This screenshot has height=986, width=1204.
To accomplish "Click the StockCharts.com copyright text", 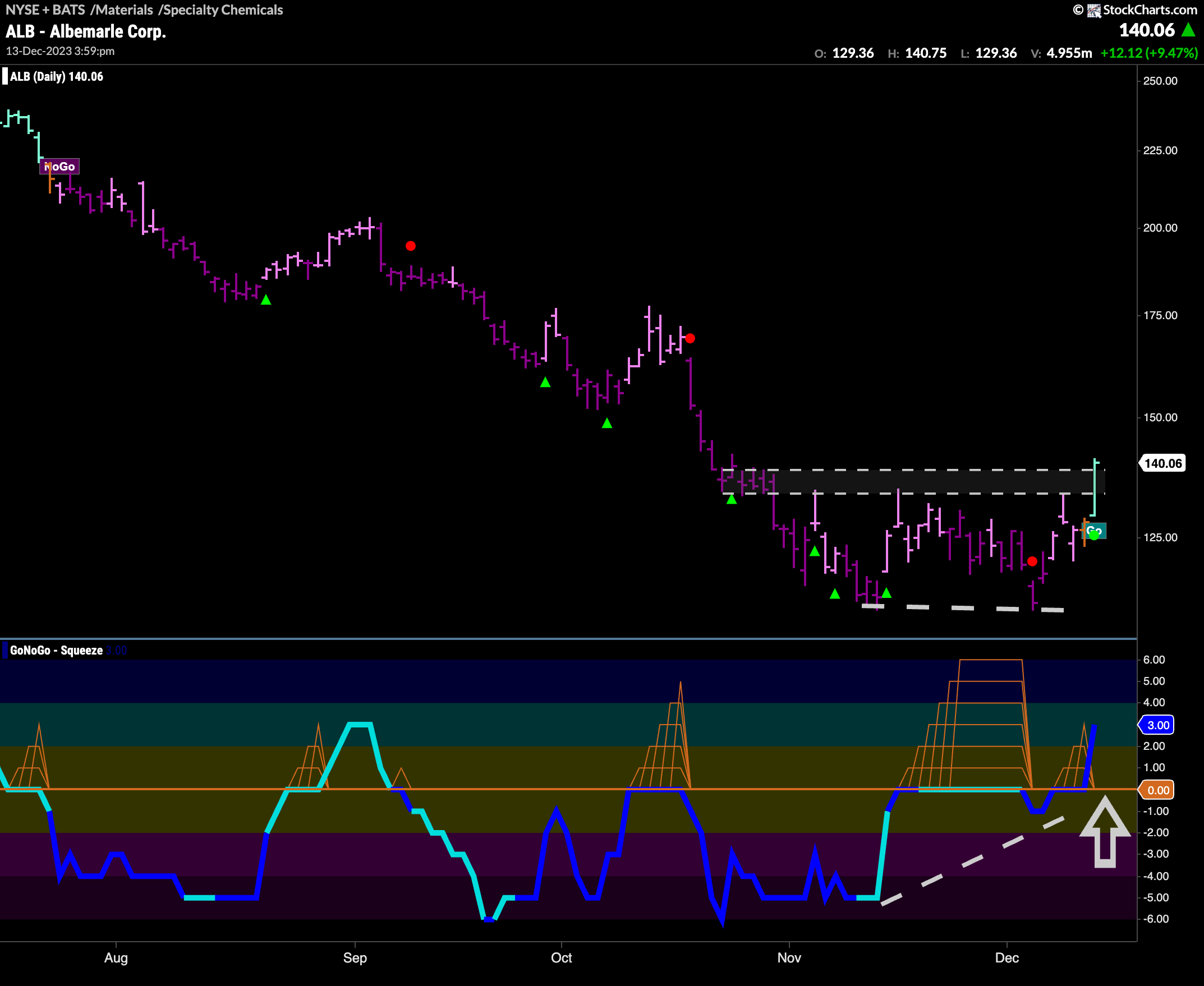I will (1150, 10).
